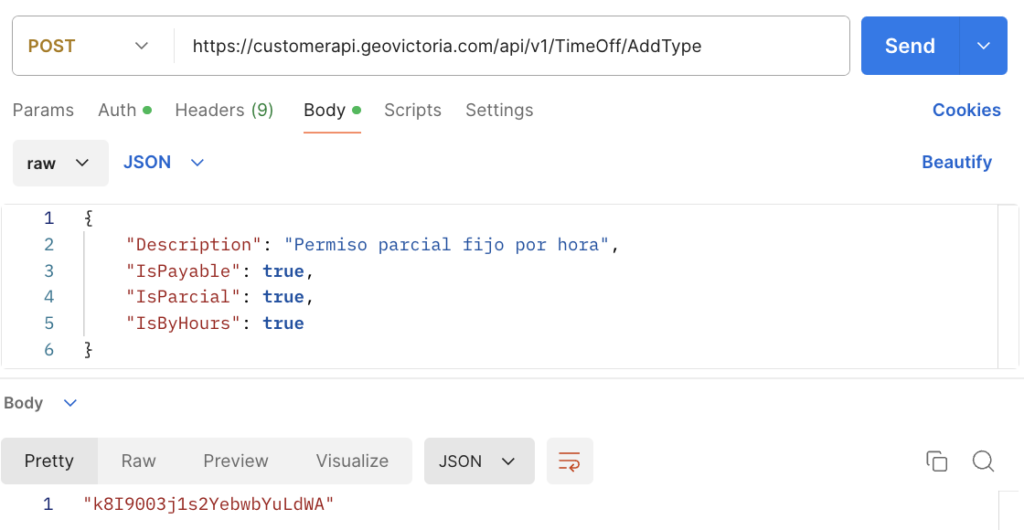This screenshot has height=530, width=1024.
Task: Switch to Preview response view
Action: [235, 461]
